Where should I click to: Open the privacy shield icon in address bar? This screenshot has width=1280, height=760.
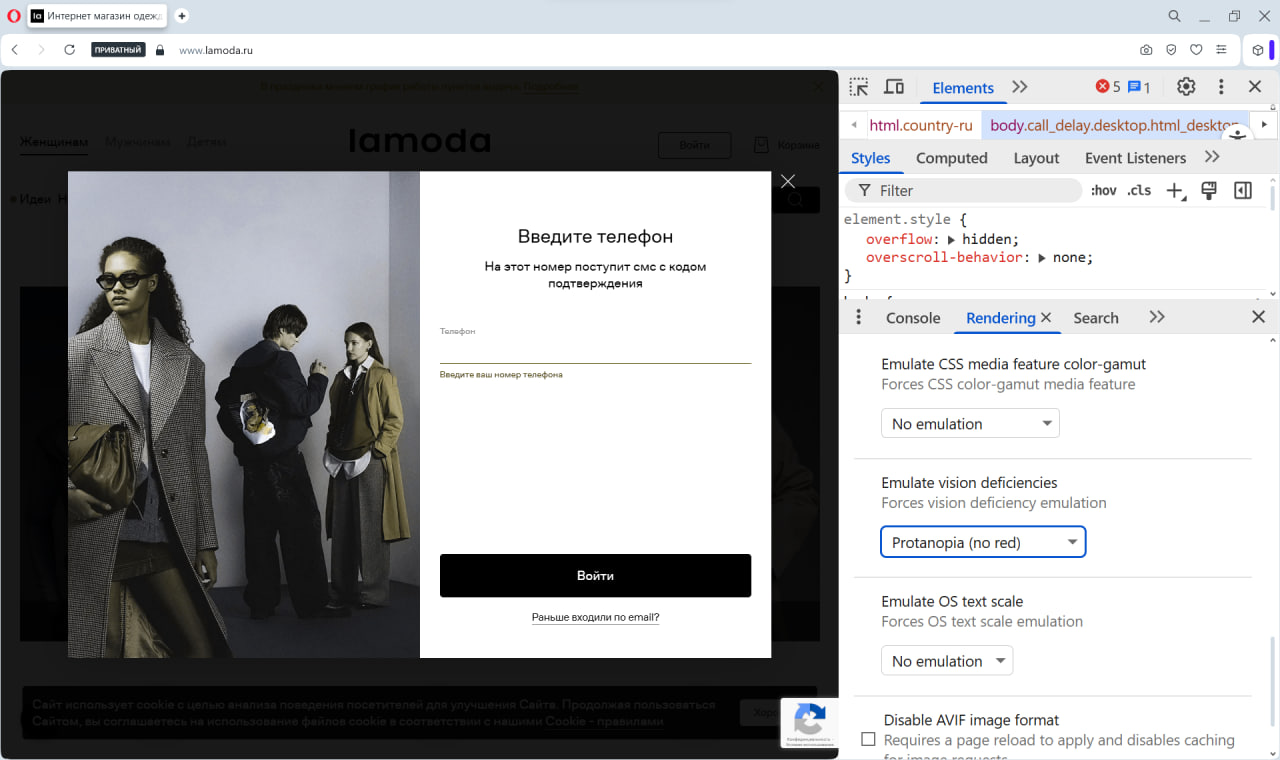pyautogui.click(x=1171, y=50)
